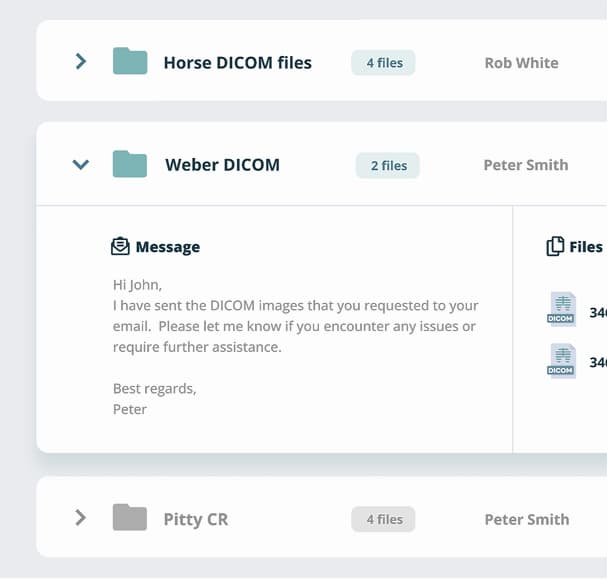
Task: Open the first DICOM file icon
Action: 561,309
